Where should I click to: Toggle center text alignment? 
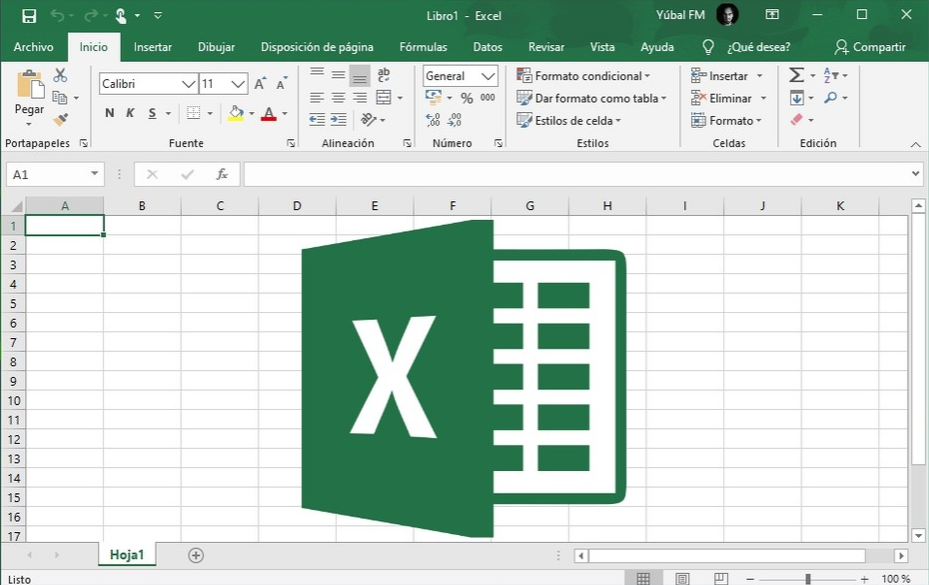(338, 97)
